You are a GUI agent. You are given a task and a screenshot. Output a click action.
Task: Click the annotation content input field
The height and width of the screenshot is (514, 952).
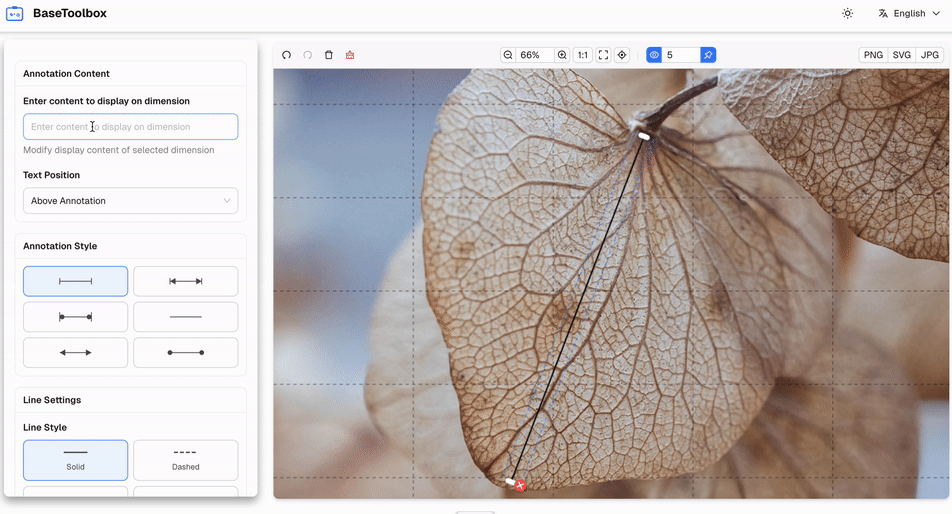tap(130, 127)
